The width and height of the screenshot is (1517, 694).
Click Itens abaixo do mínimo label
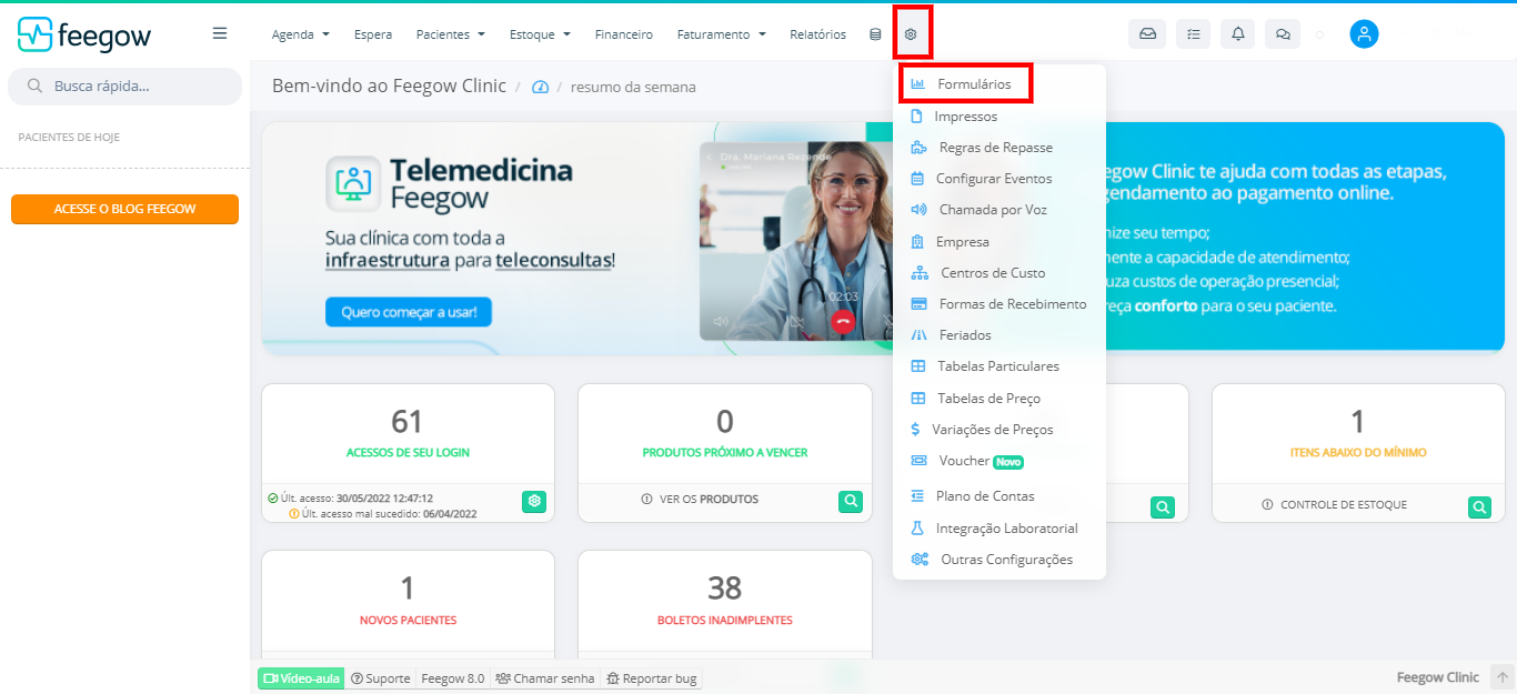pos(1358,452)
